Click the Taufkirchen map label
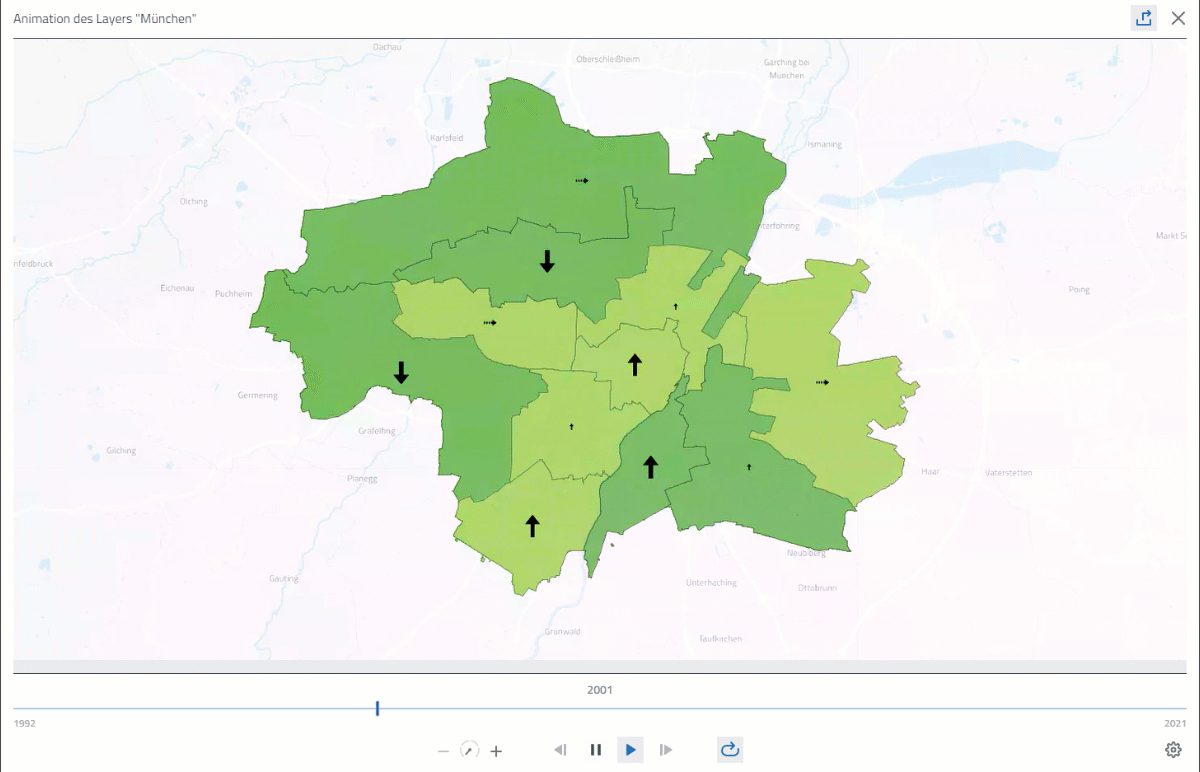1200x772 pixels. pos(721,639)
